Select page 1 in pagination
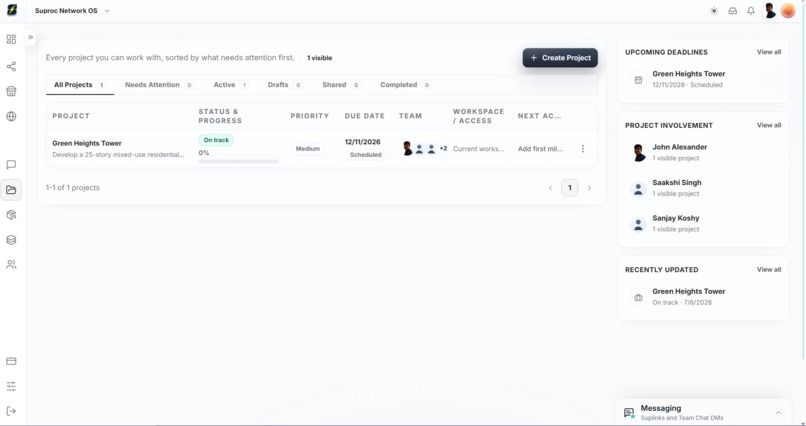Image resolution: width=806 pixels, height=426 pixels. pos(570,188)
